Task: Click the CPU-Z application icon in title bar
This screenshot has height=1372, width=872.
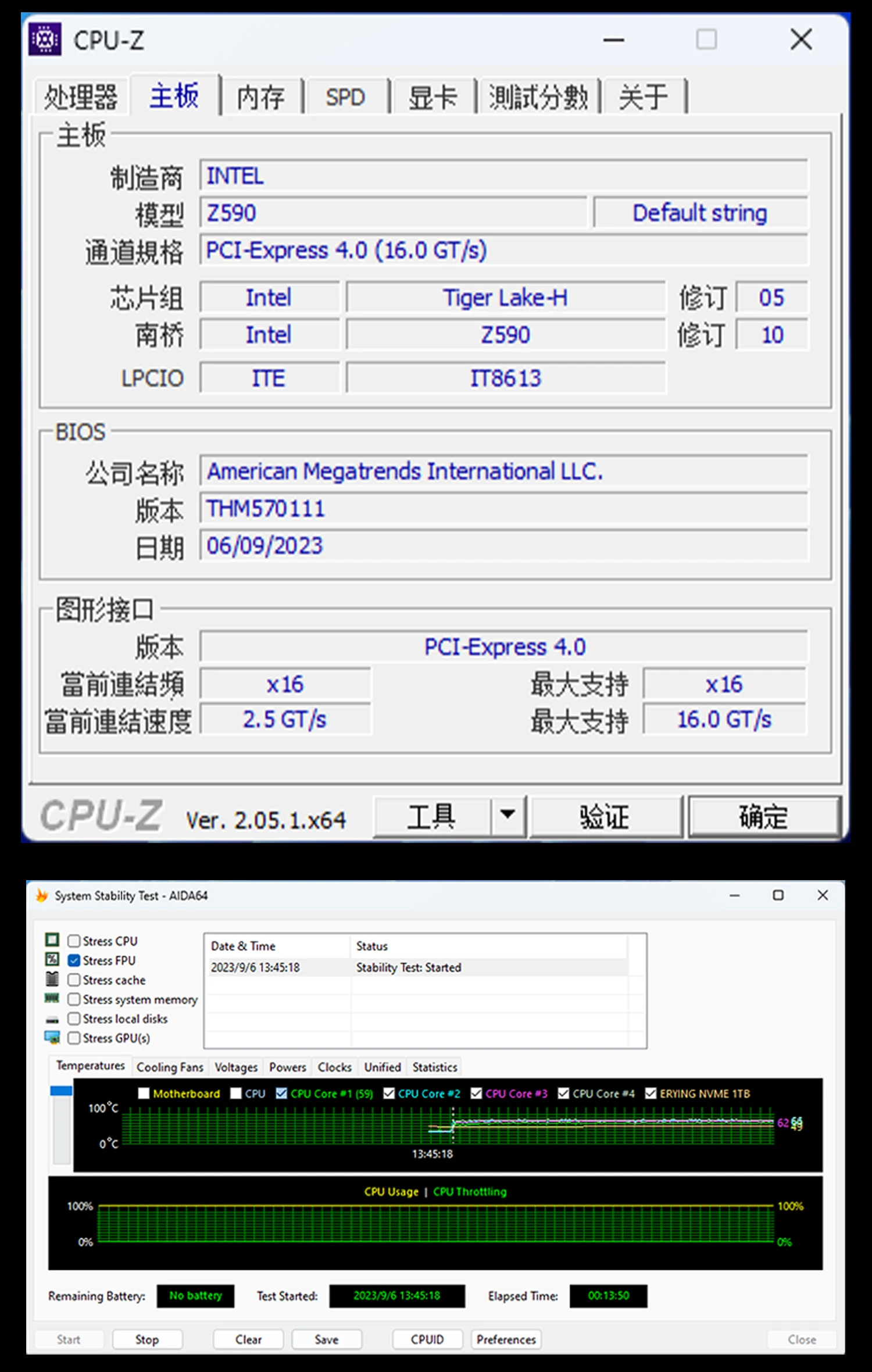Action: pos(45,39)
